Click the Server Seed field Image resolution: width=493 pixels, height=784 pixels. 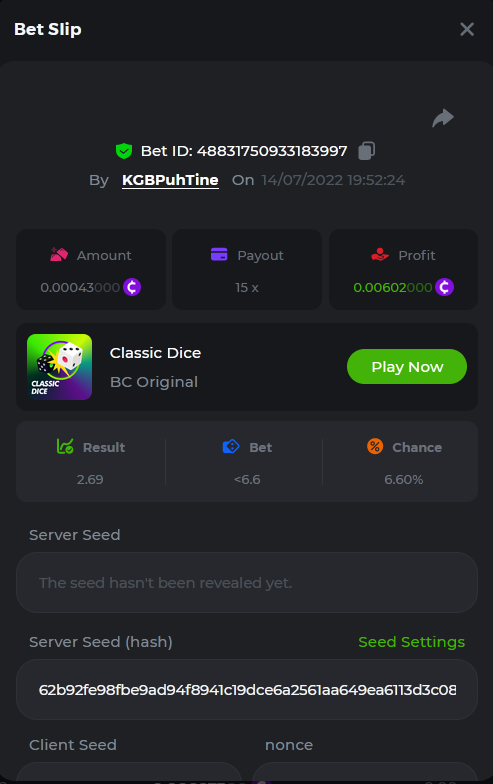(x=247, y=582)
